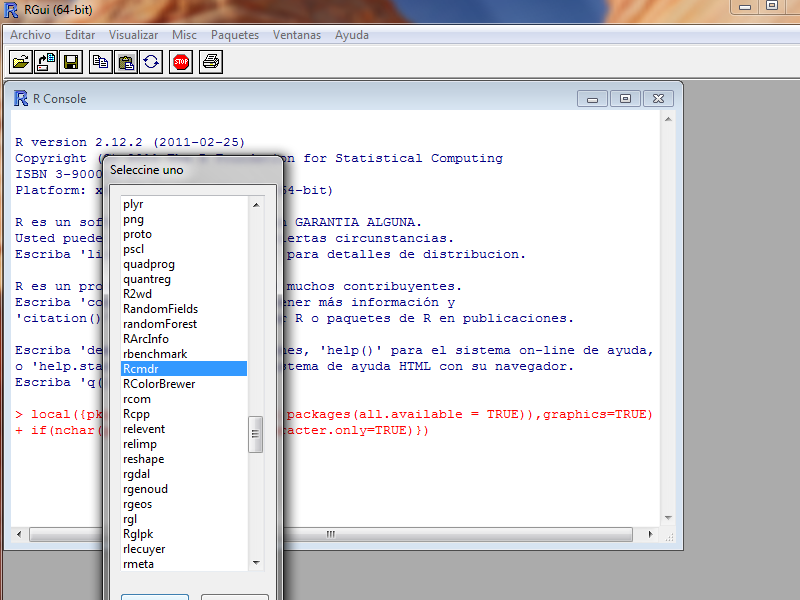The height and width of the screenshot is (600, 800).
Task: Click R Console horizontal scrollbar thumb
Action: pos(331,534)
